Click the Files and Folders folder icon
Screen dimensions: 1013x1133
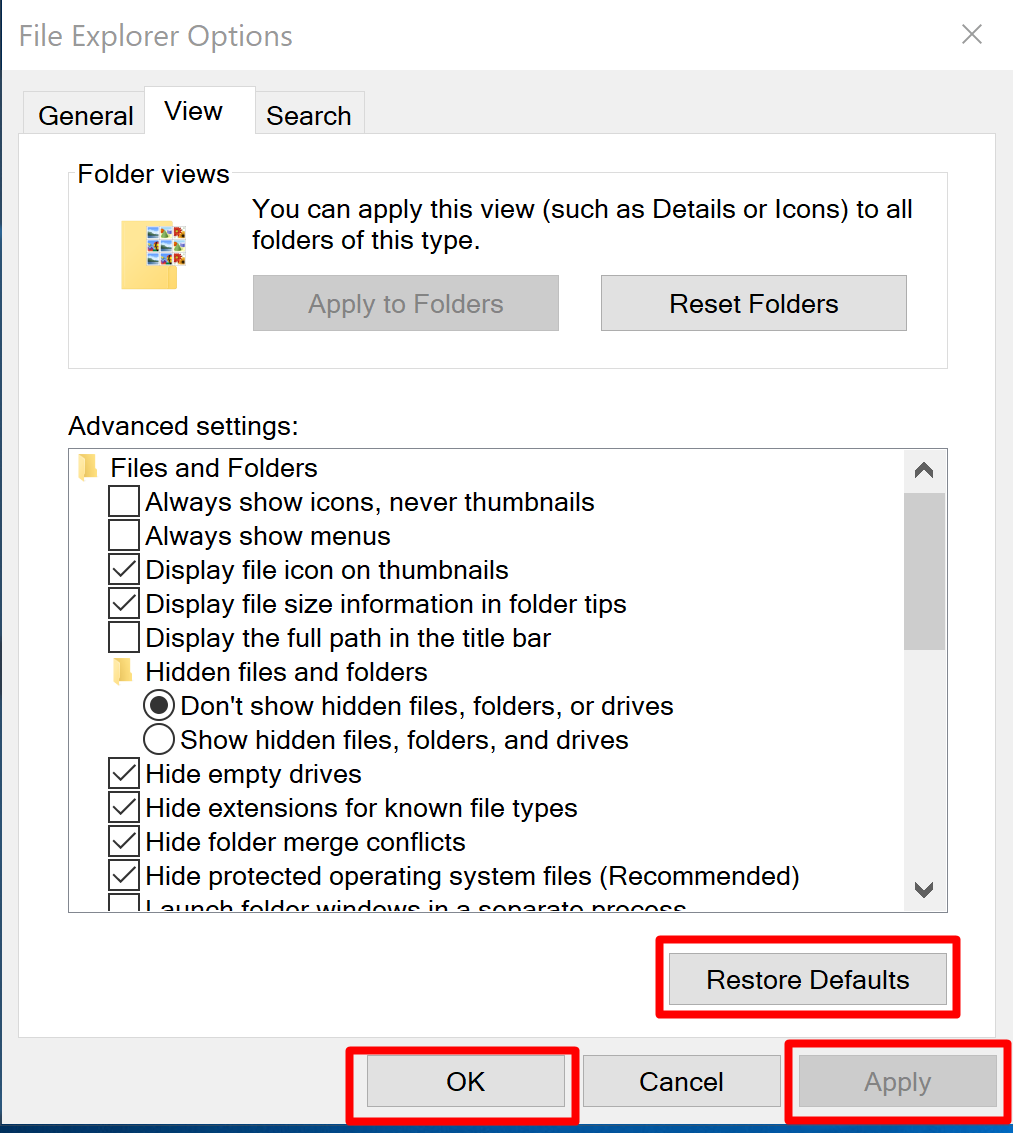(90, 468)
